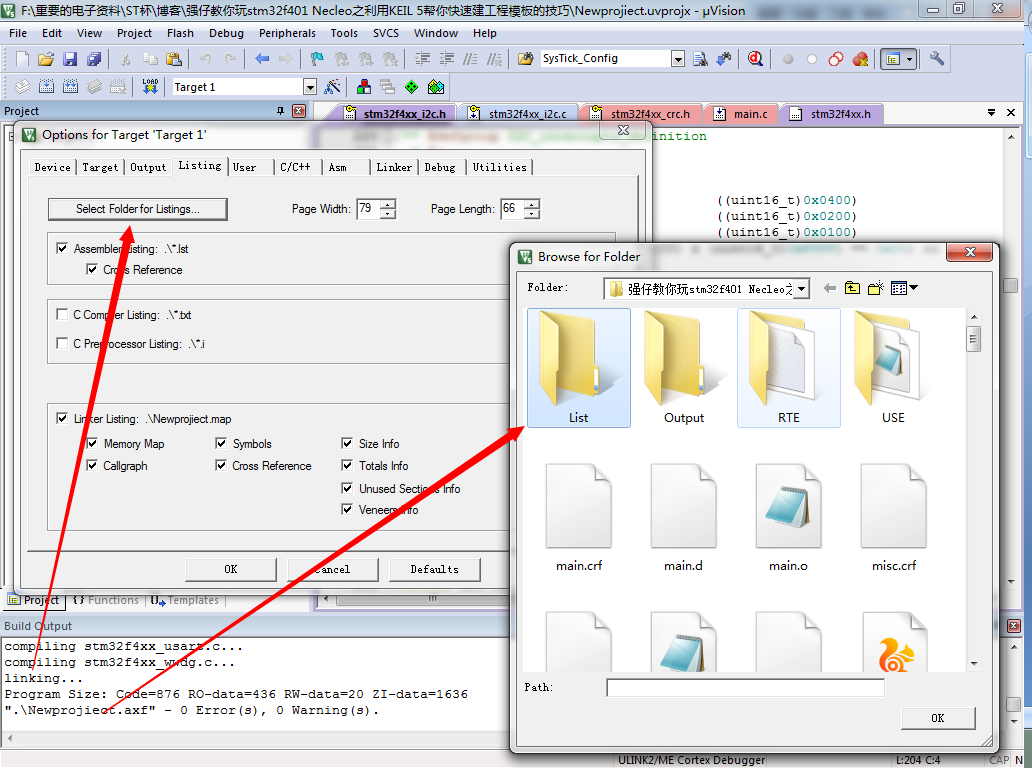This screenshot has width=1032, height=768.
Task: Select the RTE folder
Action: 788,368
